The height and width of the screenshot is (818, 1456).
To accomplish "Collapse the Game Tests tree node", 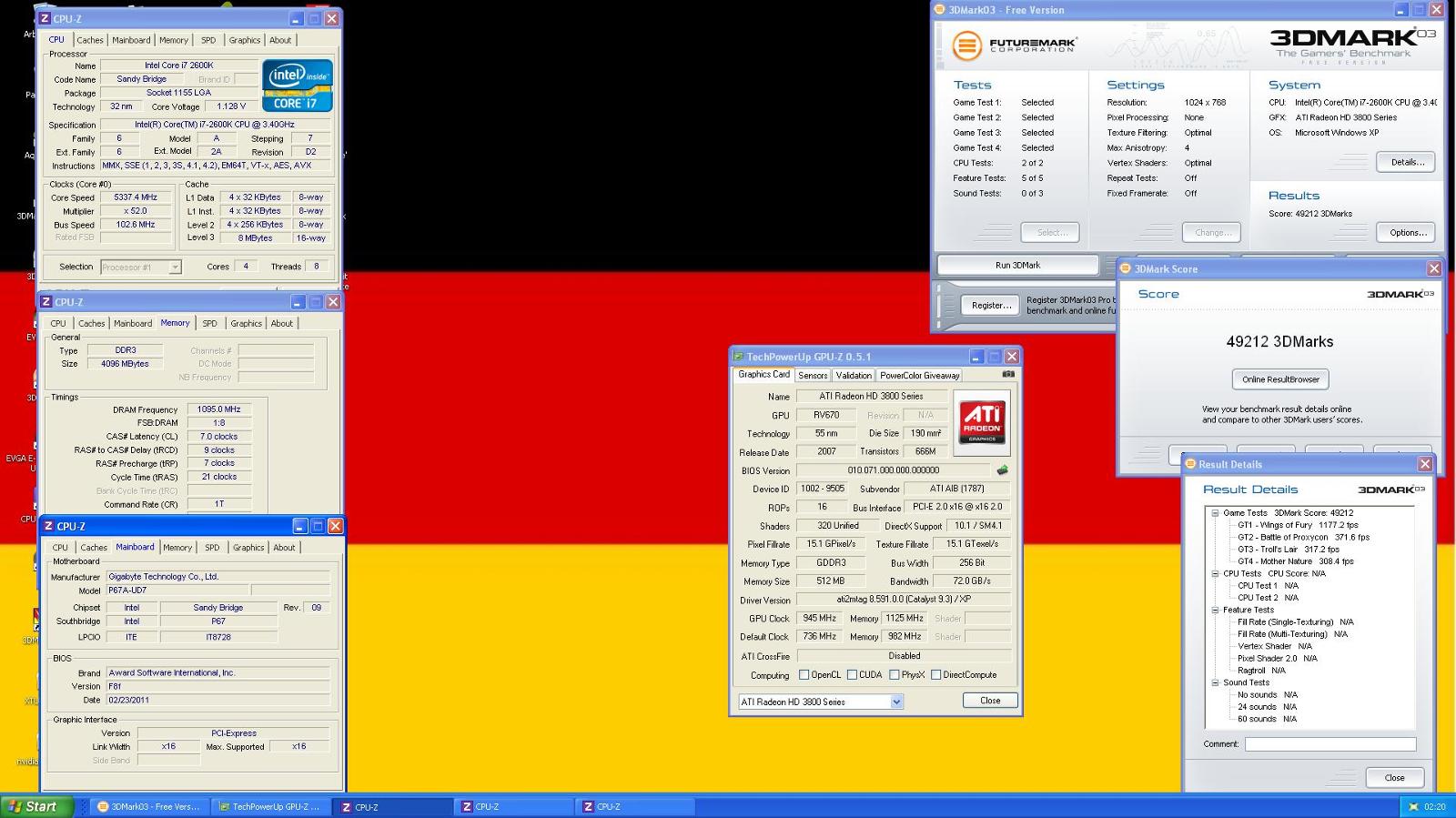I will click(1215, 513).
